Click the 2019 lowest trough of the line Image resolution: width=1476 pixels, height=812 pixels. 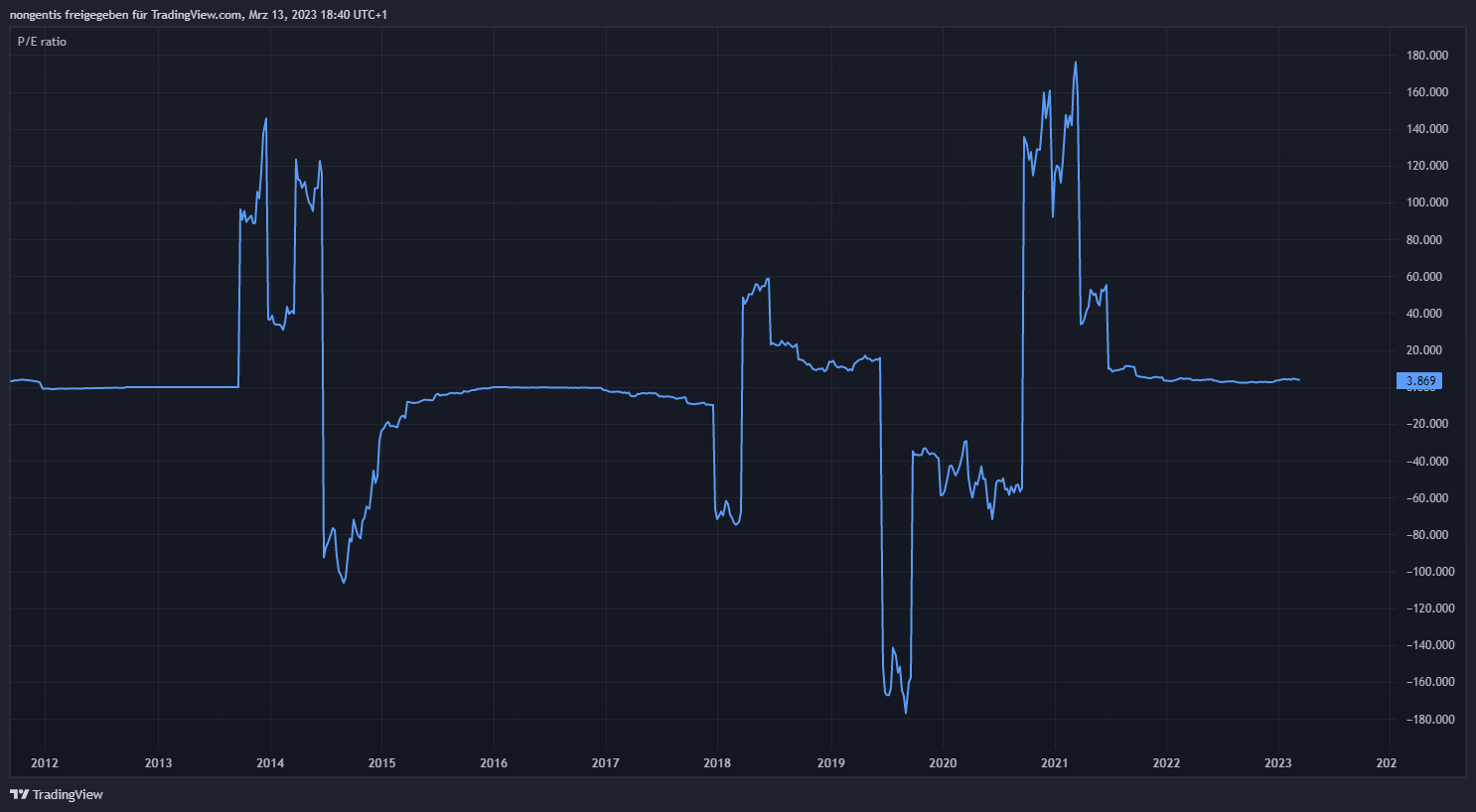tap(906, 712)
